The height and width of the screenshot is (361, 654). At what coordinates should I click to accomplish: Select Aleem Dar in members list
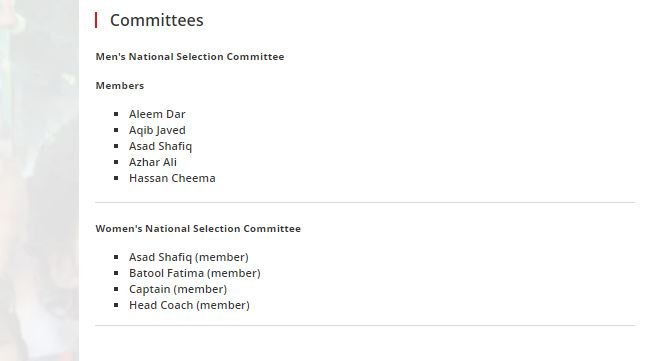[157, 114]
